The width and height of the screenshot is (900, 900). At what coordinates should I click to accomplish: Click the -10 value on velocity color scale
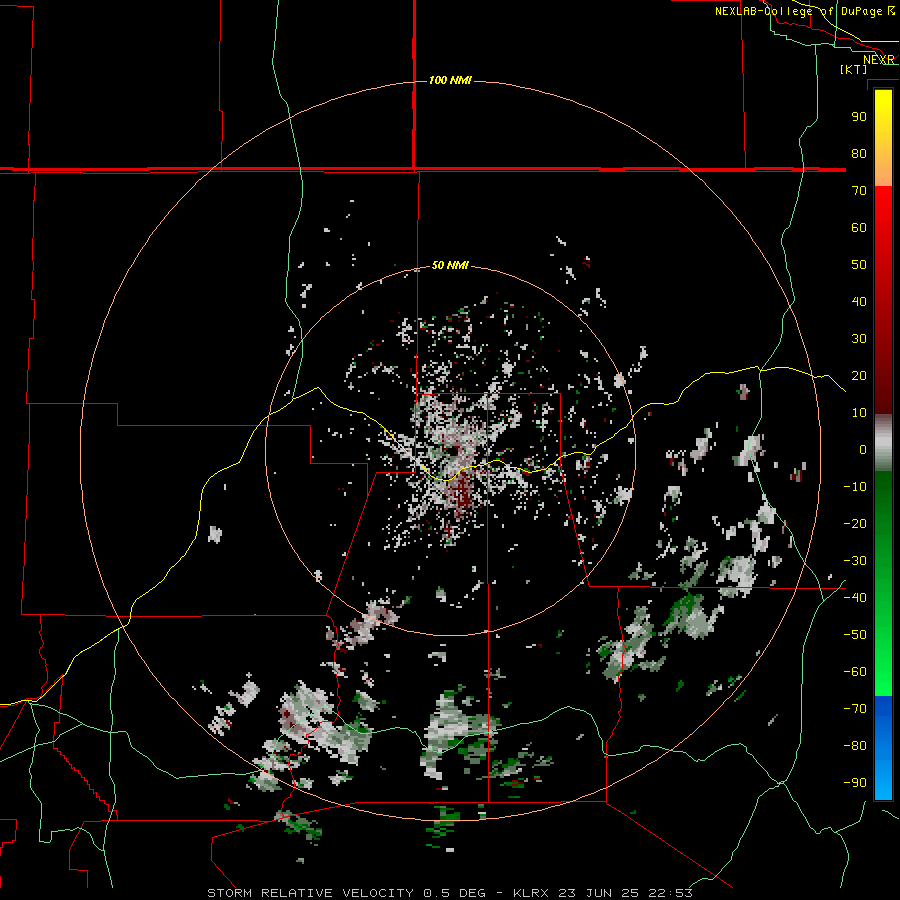coord(855,487)
